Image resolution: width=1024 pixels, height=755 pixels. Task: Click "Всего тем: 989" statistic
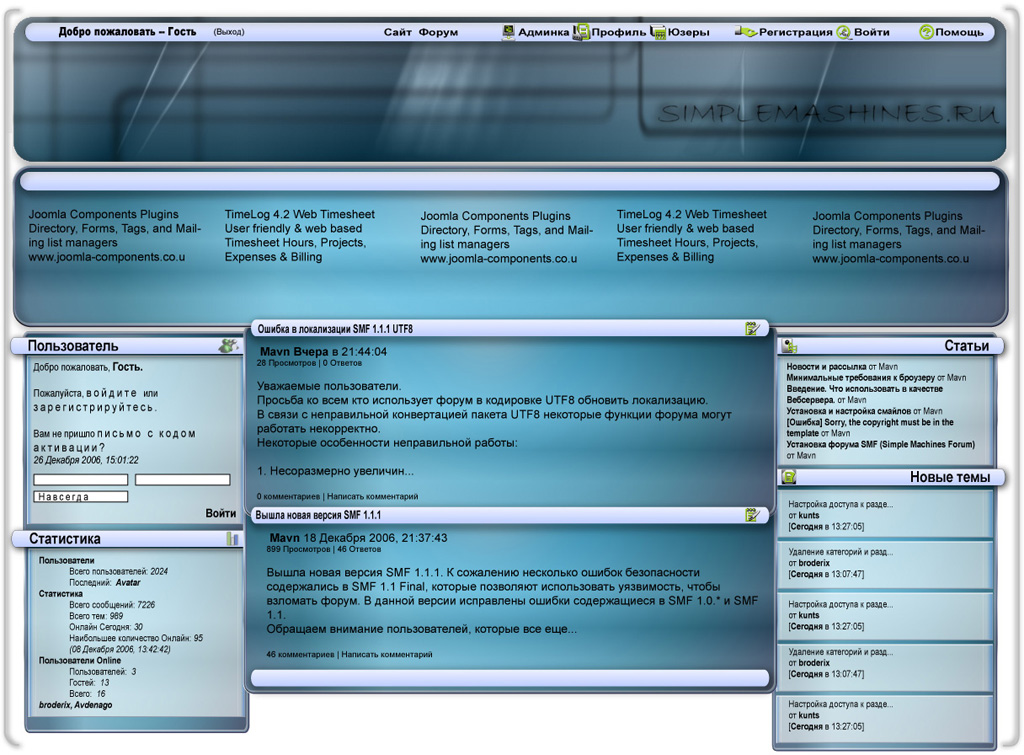click(x=96, y=616)
